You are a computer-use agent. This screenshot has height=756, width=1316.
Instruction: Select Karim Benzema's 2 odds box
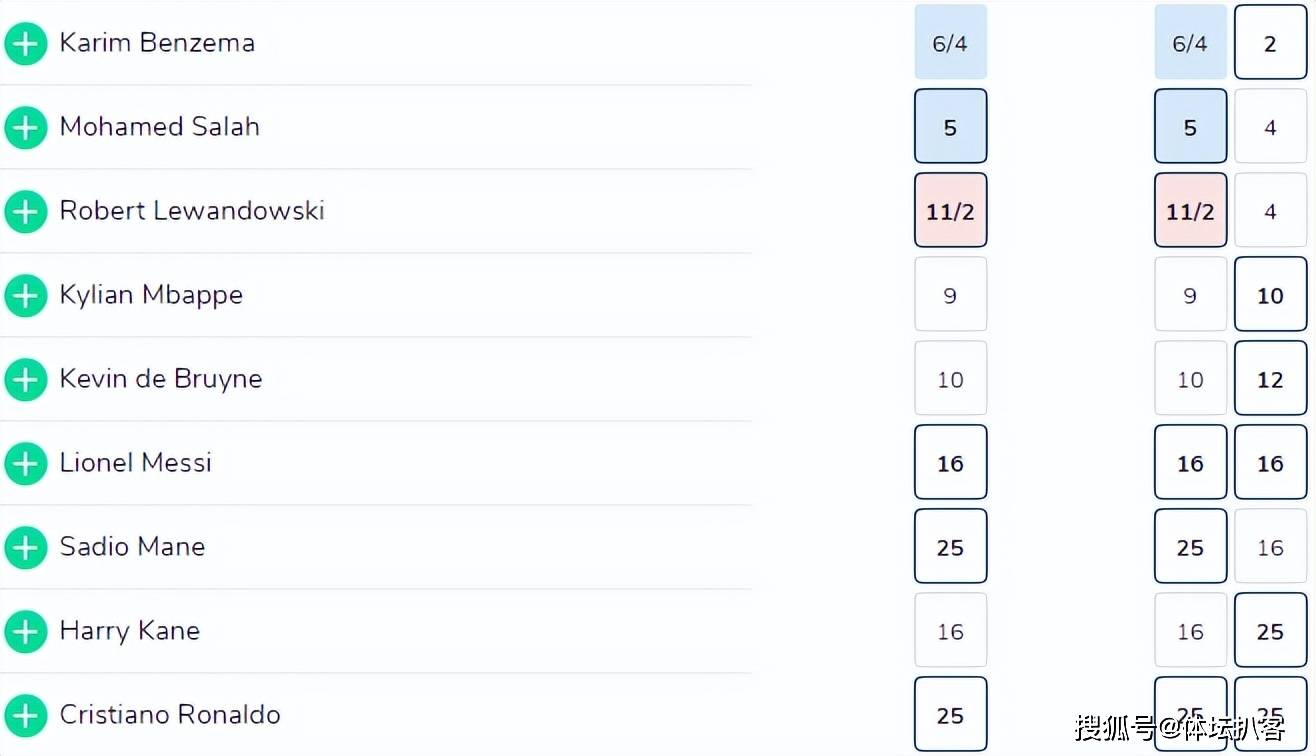point(1270,43)
